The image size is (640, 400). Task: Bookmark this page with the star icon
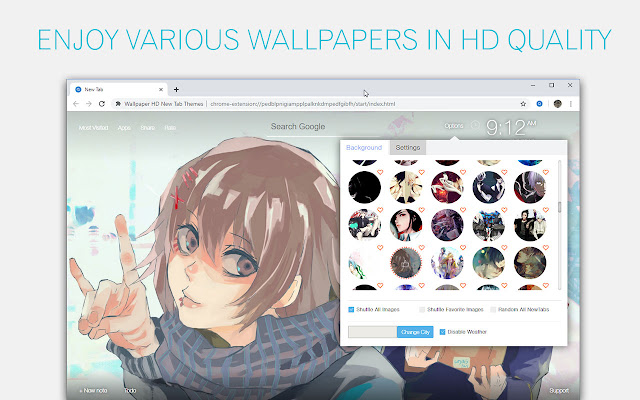[x=523, y=104]
